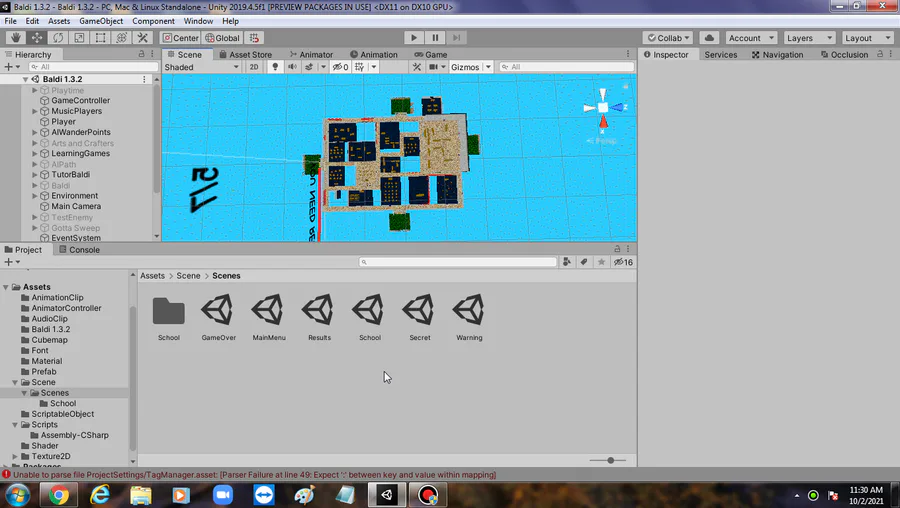Switch to the Animator tab
Image resolution: width=900 pixels, height=508 pixels.
(x=311, y=55)
